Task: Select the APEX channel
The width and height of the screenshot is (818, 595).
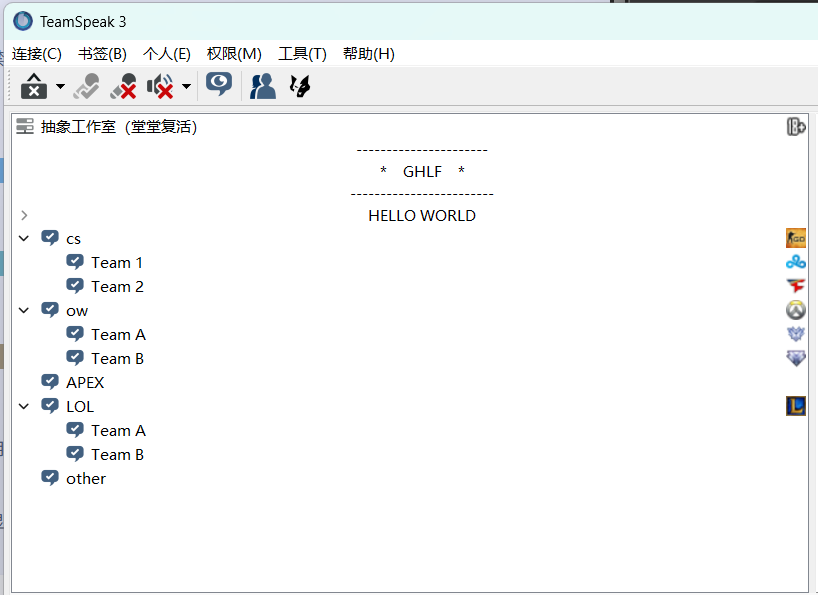Action: [x=85, y=382]
